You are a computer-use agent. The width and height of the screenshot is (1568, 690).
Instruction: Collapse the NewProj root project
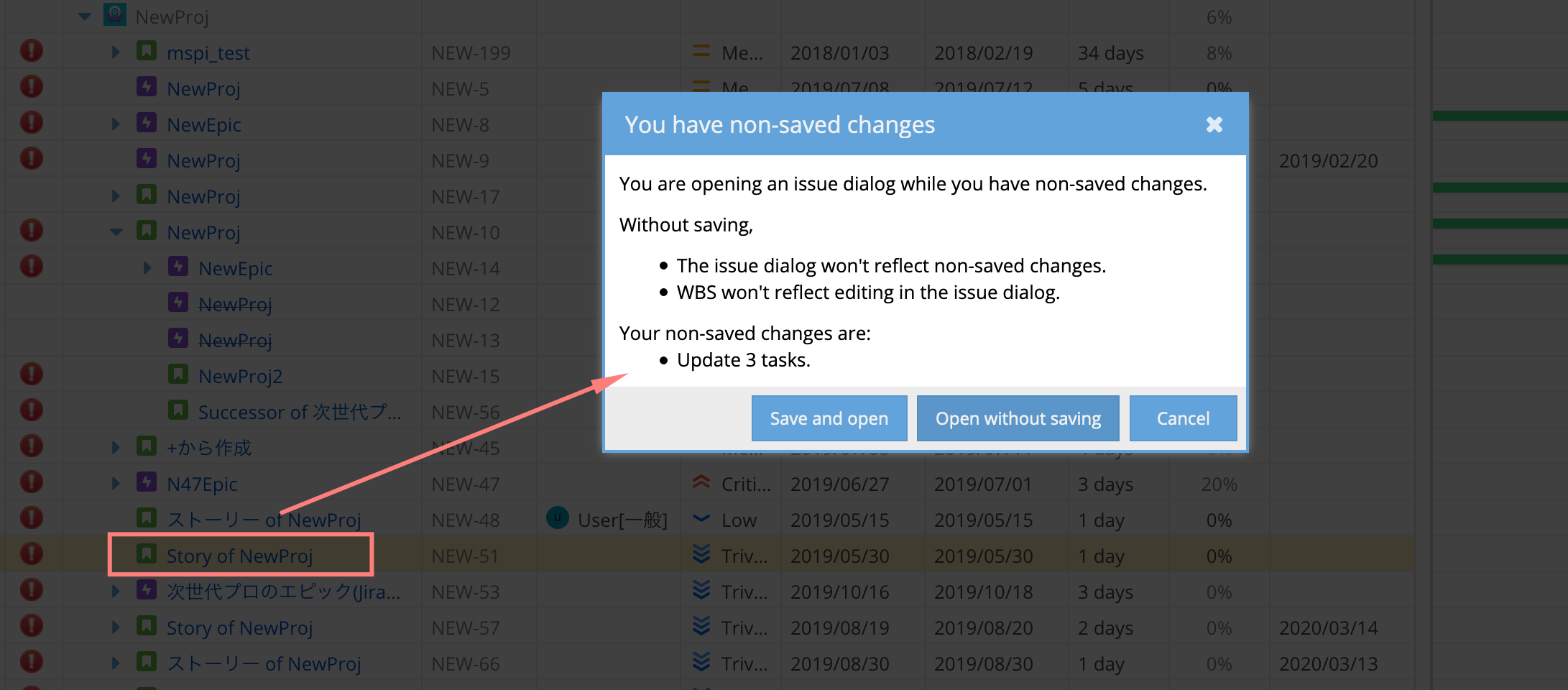click(x=85, y=17)
